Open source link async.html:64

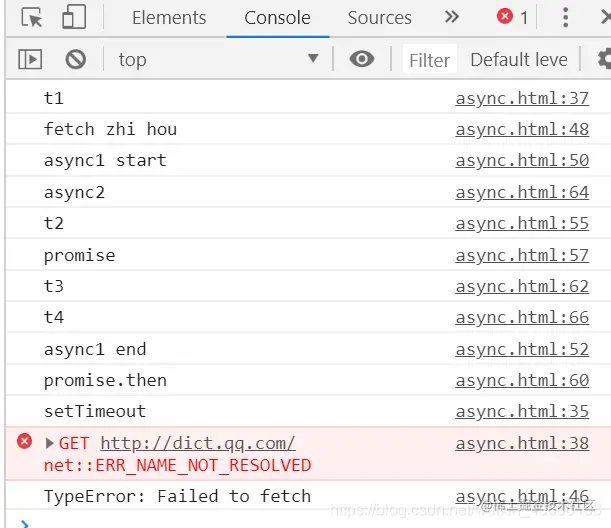click(522, 192)
